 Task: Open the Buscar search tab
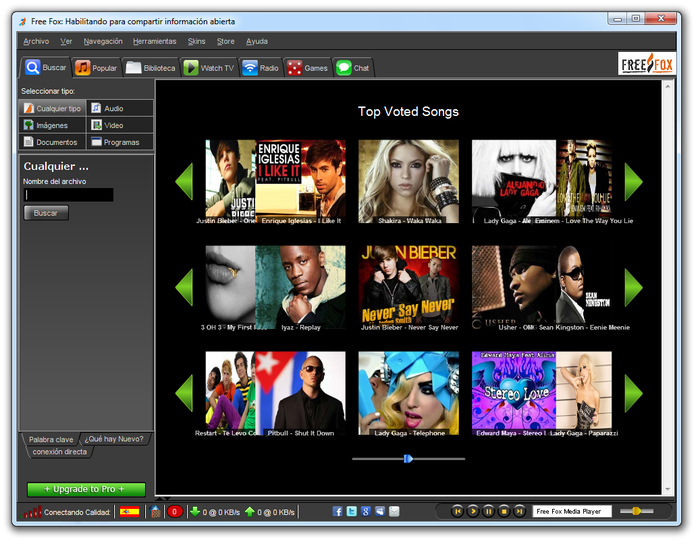click(46, 68)
